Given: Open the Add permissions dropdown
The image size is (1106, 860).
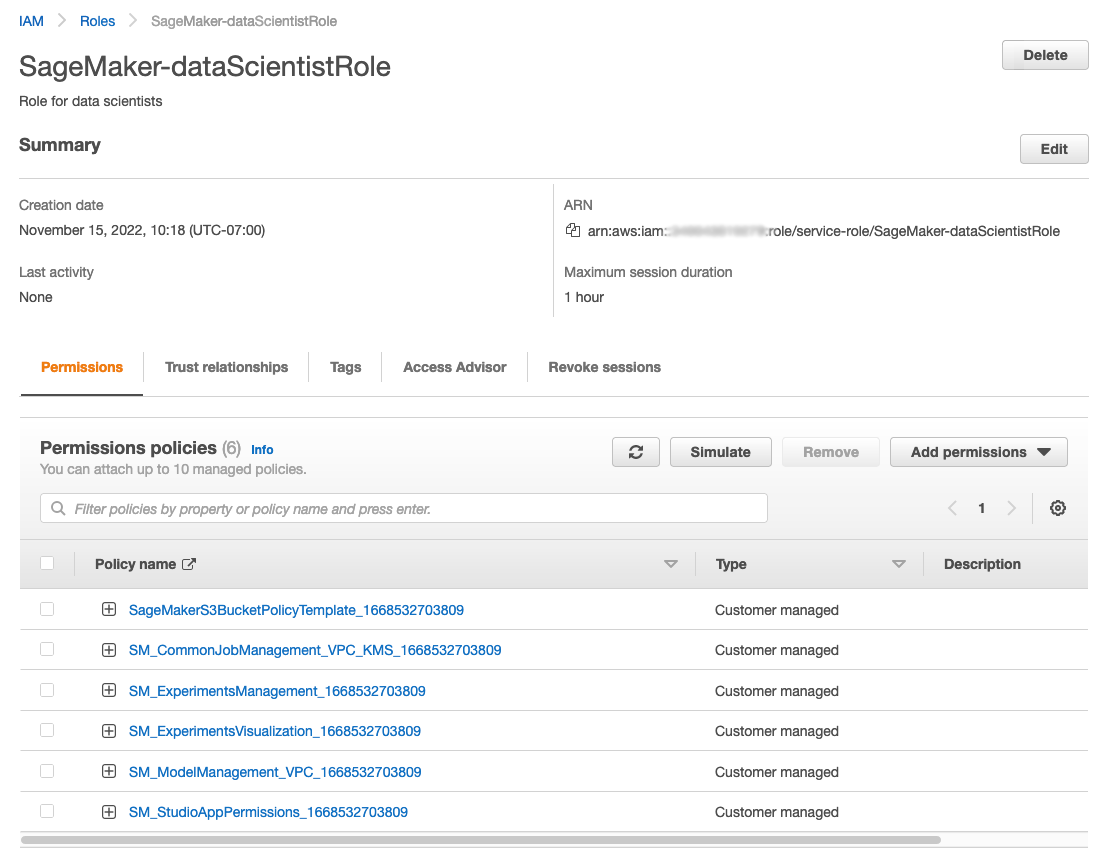Looking at the screenshot, I should 978,452.
